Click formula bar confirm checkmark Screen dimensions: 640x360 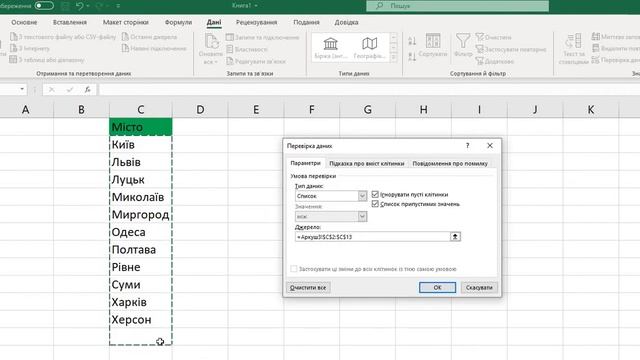(70, 89)
